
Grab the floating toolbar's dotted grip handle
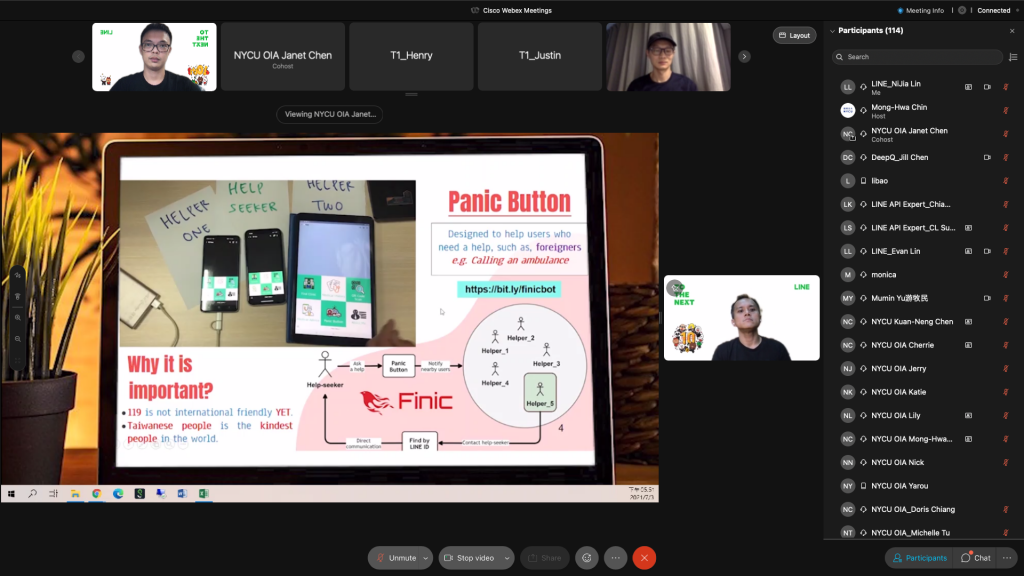click(18, 360)
